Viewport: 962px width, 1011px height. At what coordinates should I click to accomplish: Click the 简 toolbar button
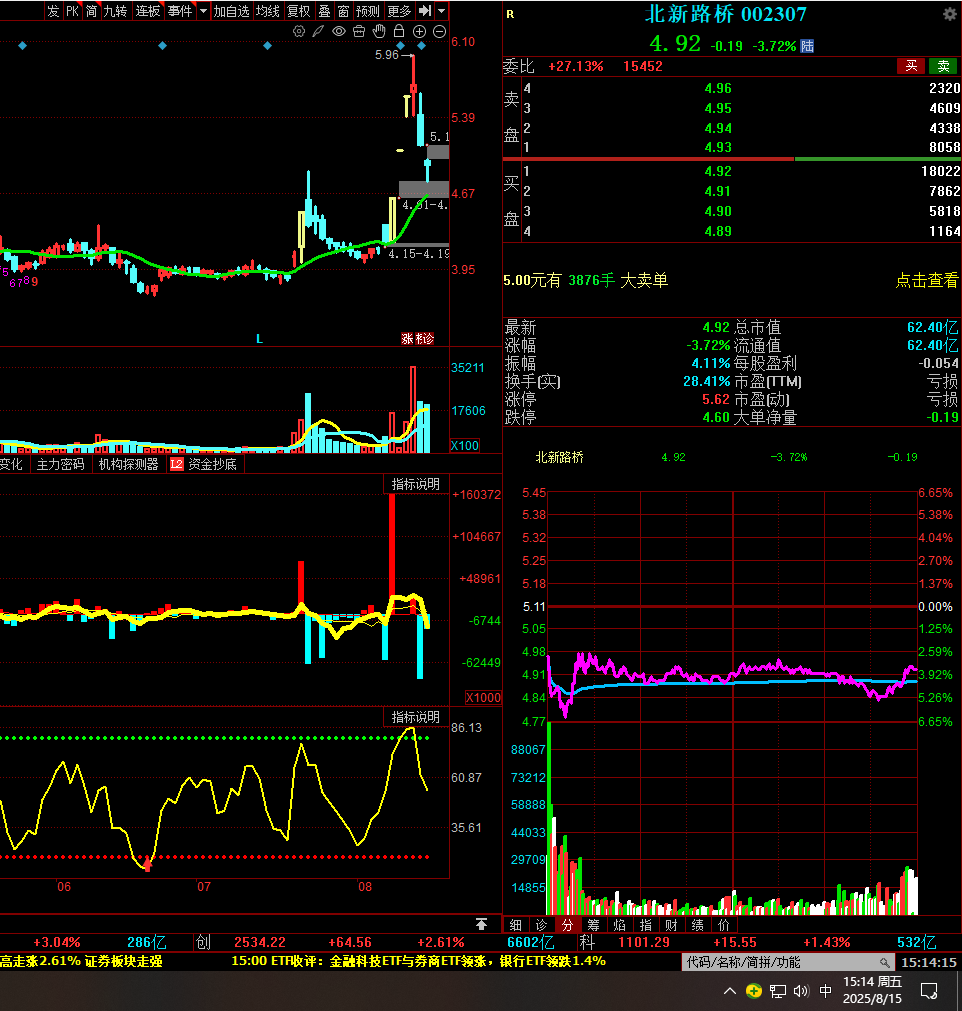(x=91, y=11)
